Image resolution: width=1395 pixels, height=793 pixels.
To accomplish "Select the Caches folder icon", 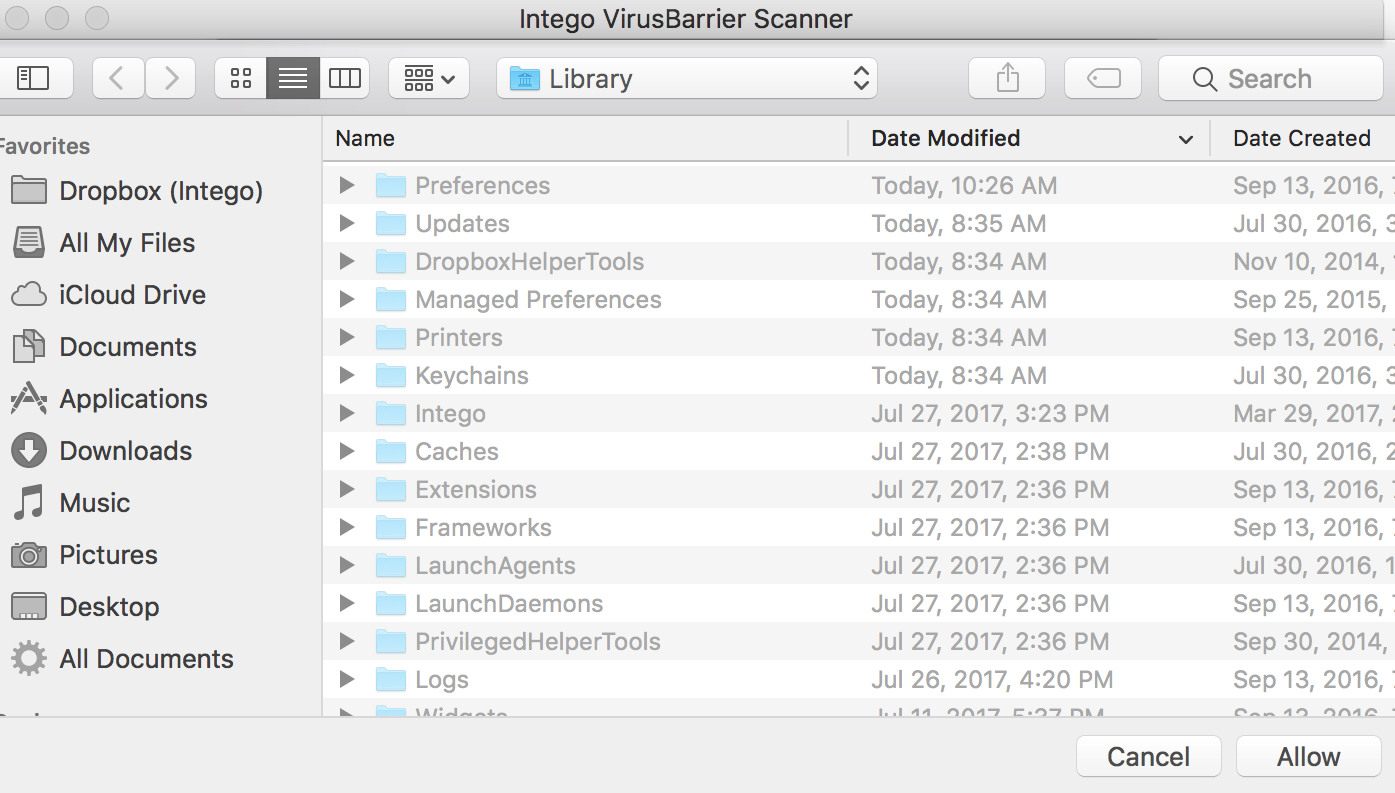I will 390,451.
